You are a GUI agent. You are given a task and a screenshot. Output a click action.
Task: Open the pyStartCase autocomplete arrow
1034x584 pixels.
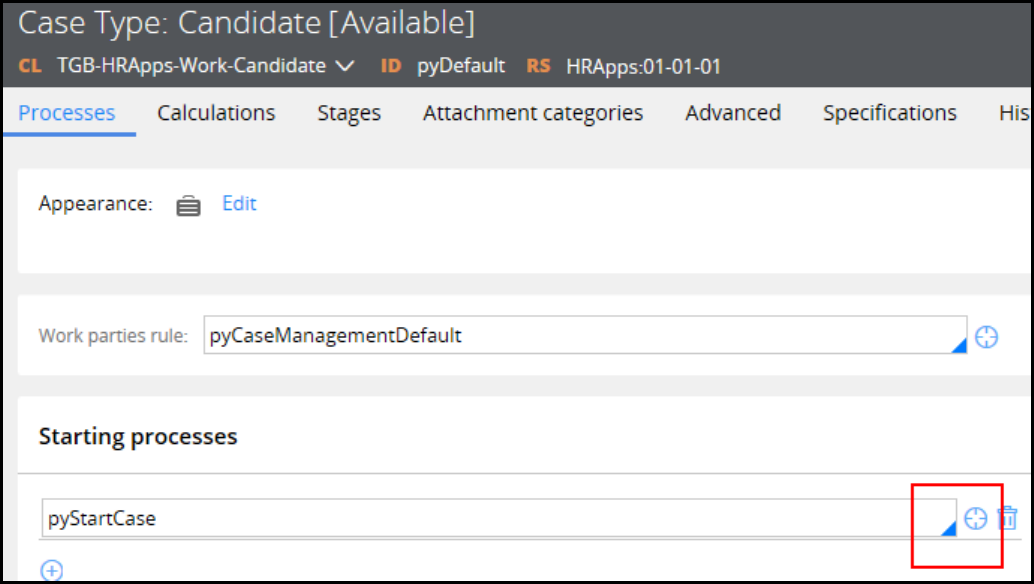point(948,528)
